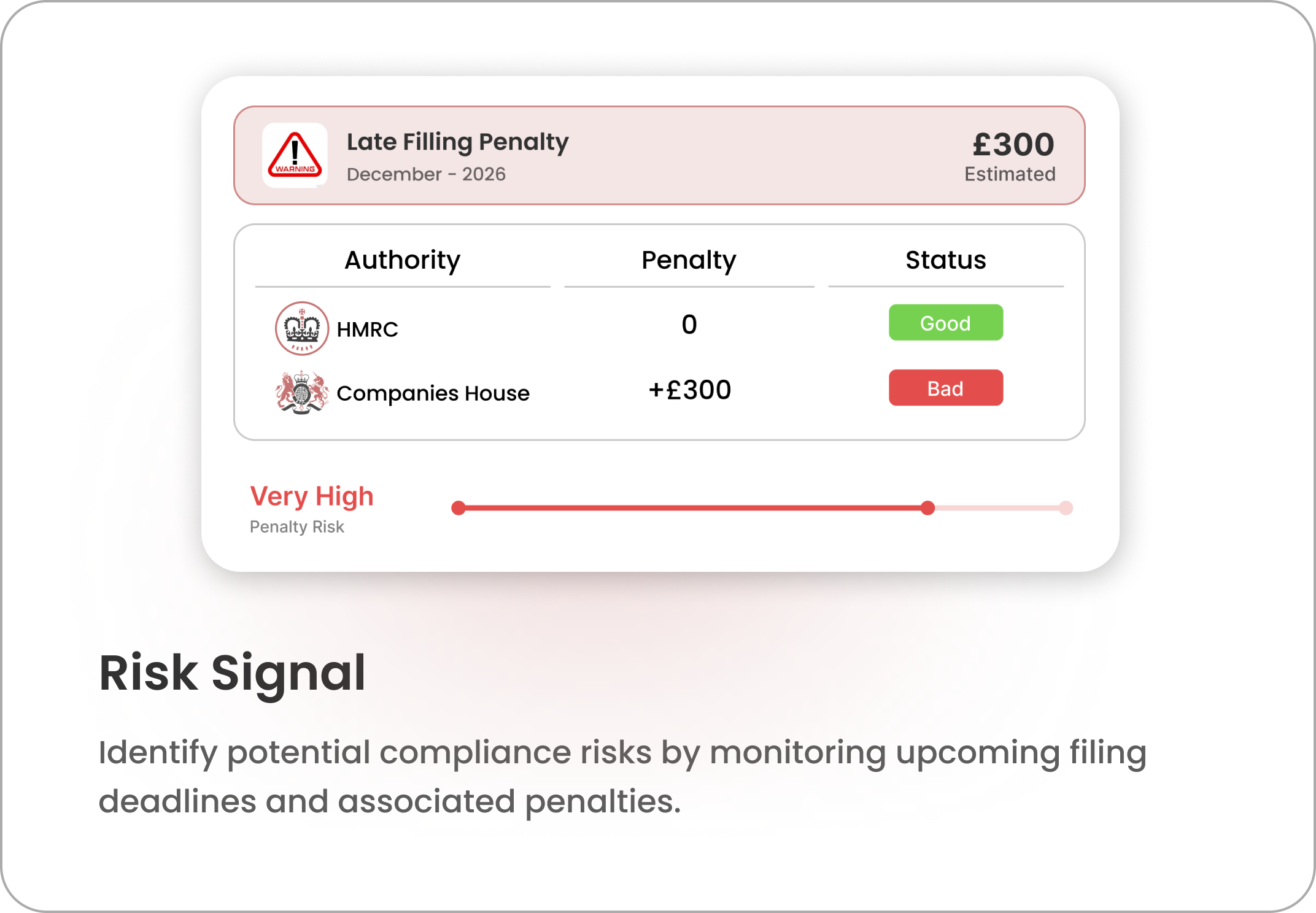
Task: Click the £300 estimated amount
Action: pos(1013,145)
